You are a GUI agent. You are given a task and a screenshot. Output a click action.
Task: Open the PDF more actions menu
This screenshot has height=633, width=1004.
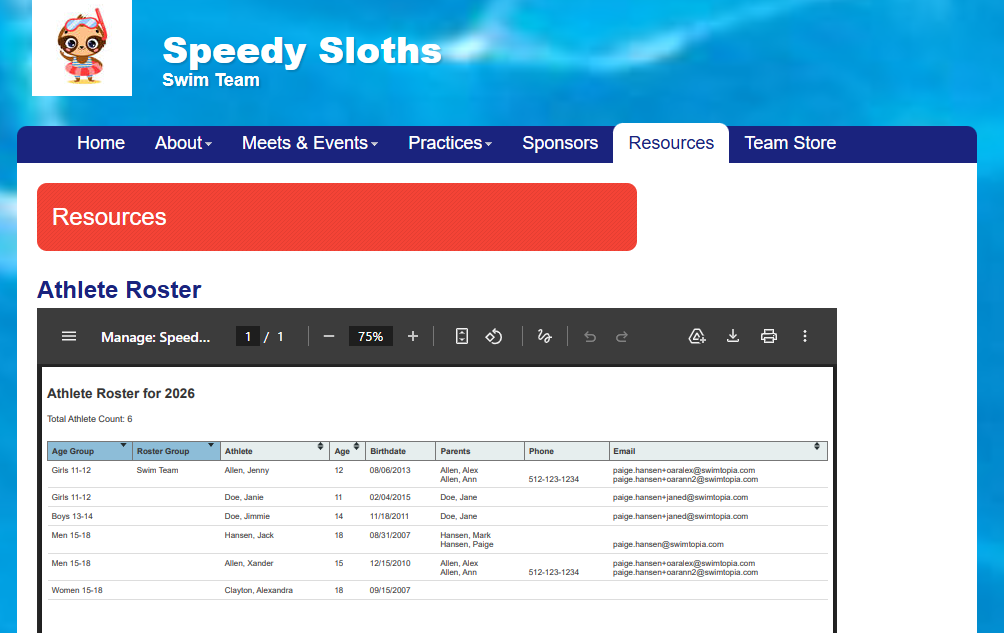pos(805,337)
